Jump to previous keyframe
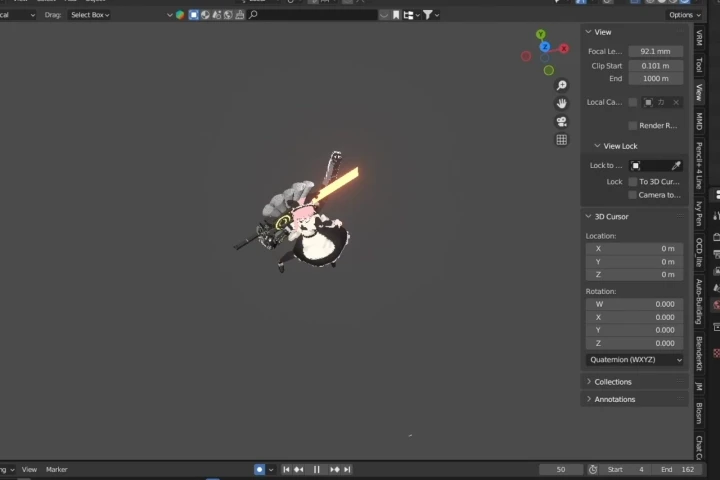This screenshot has width=720, height=480. tap(299, 469)
